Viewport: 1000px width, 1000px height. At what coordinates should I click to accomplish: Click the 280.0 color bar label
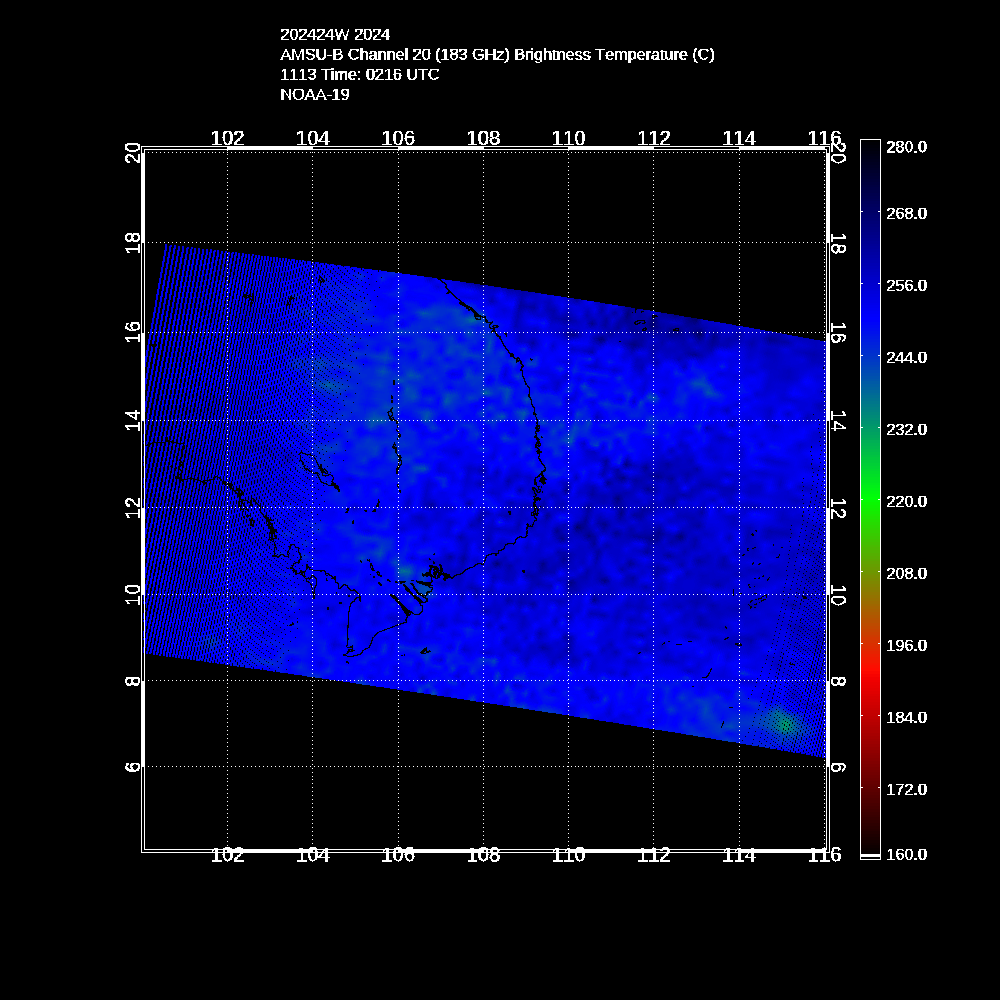click(x=906, y=147)
